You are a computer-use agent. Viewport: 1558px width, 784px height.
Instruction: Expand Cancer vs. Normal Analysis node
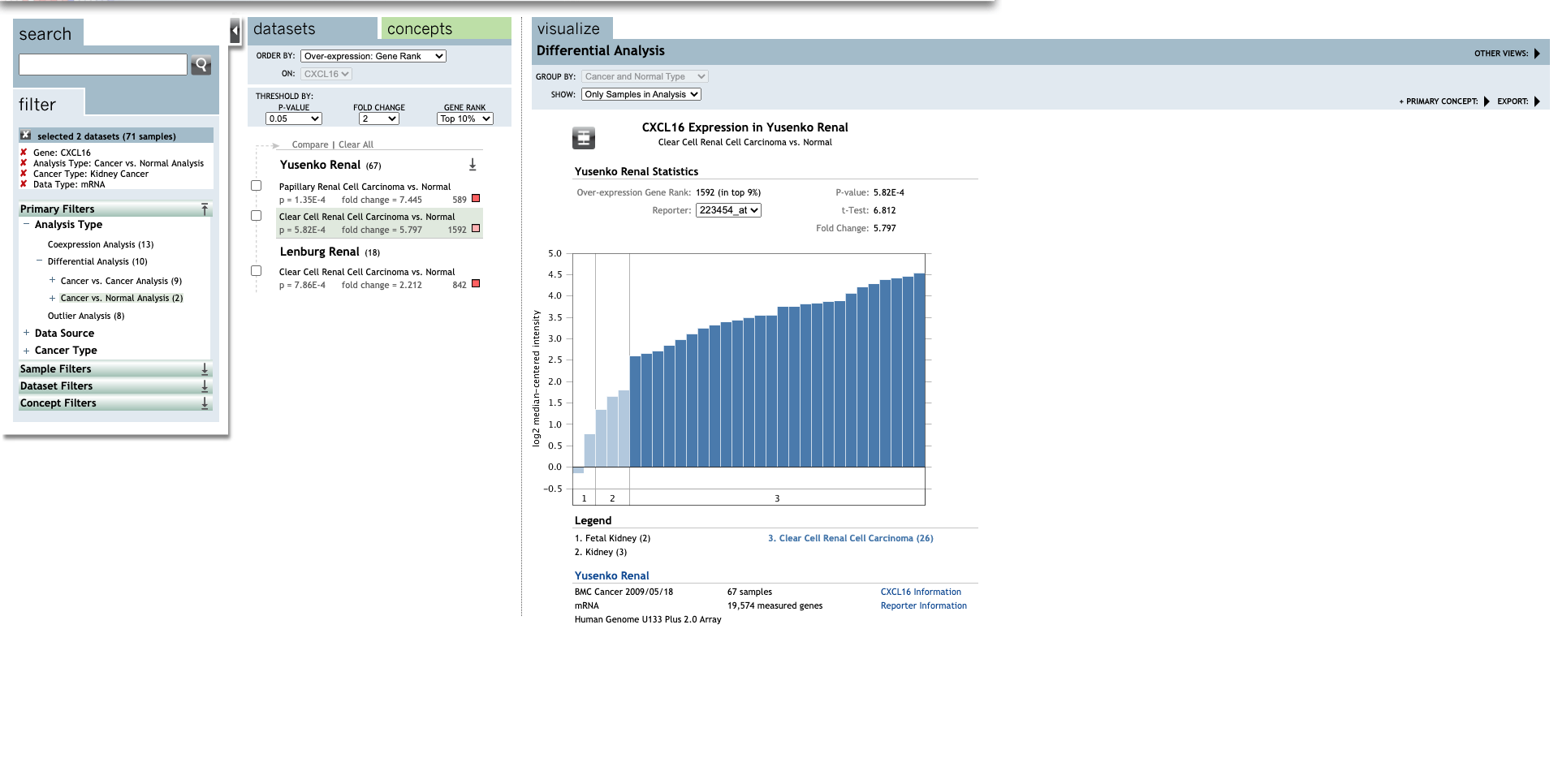pyautogui.click(x=52, y=298)
